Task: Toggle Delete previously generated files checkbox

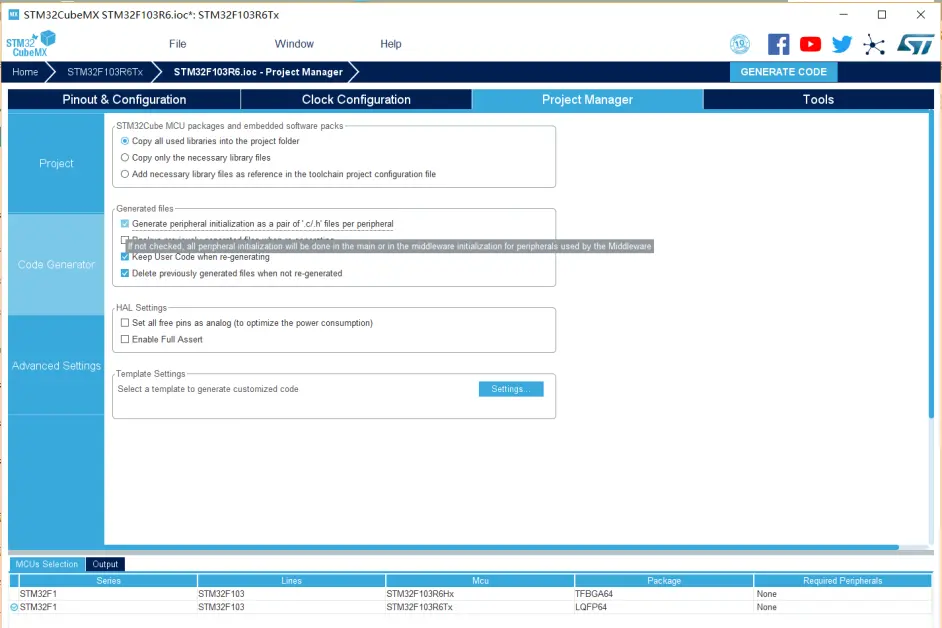Action: point(125,273)
